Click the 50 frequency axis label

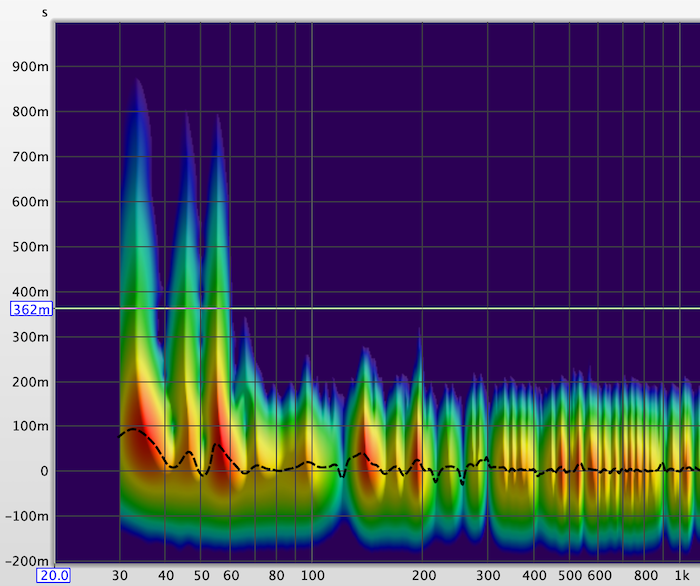click(x=202, y=575)
